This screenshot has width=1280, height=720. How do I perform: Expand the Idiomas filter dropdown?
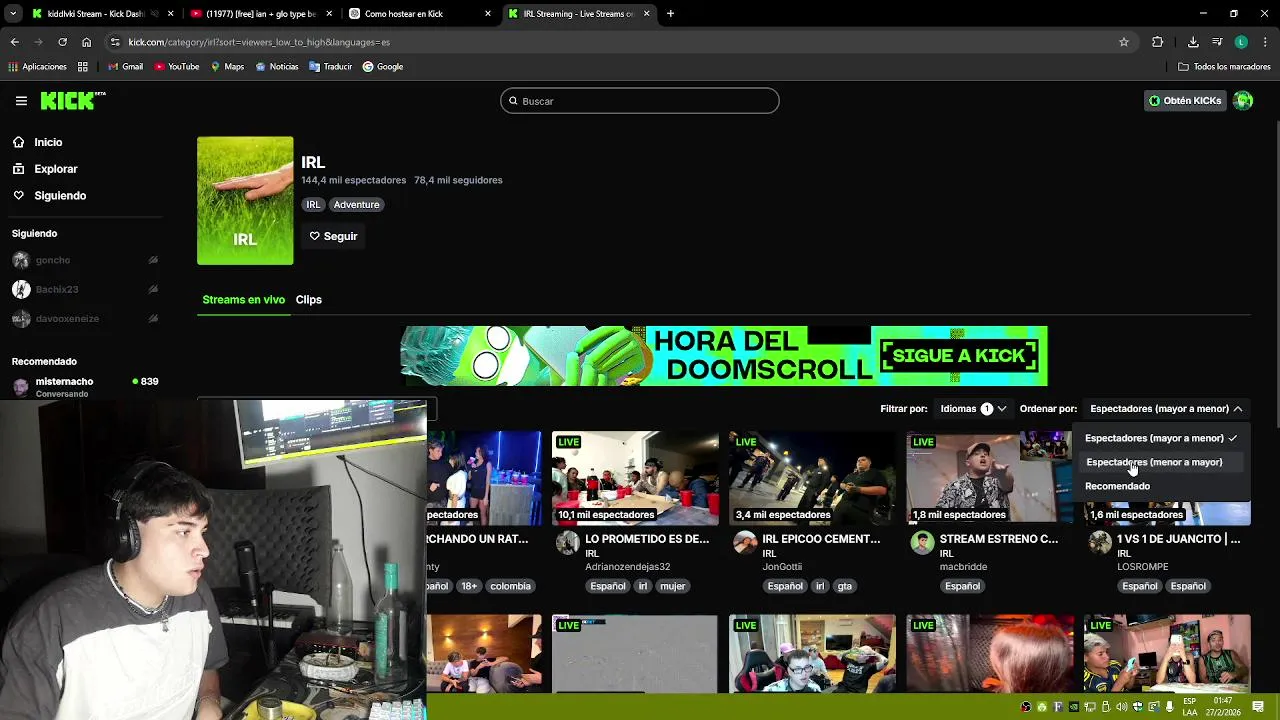973,409
